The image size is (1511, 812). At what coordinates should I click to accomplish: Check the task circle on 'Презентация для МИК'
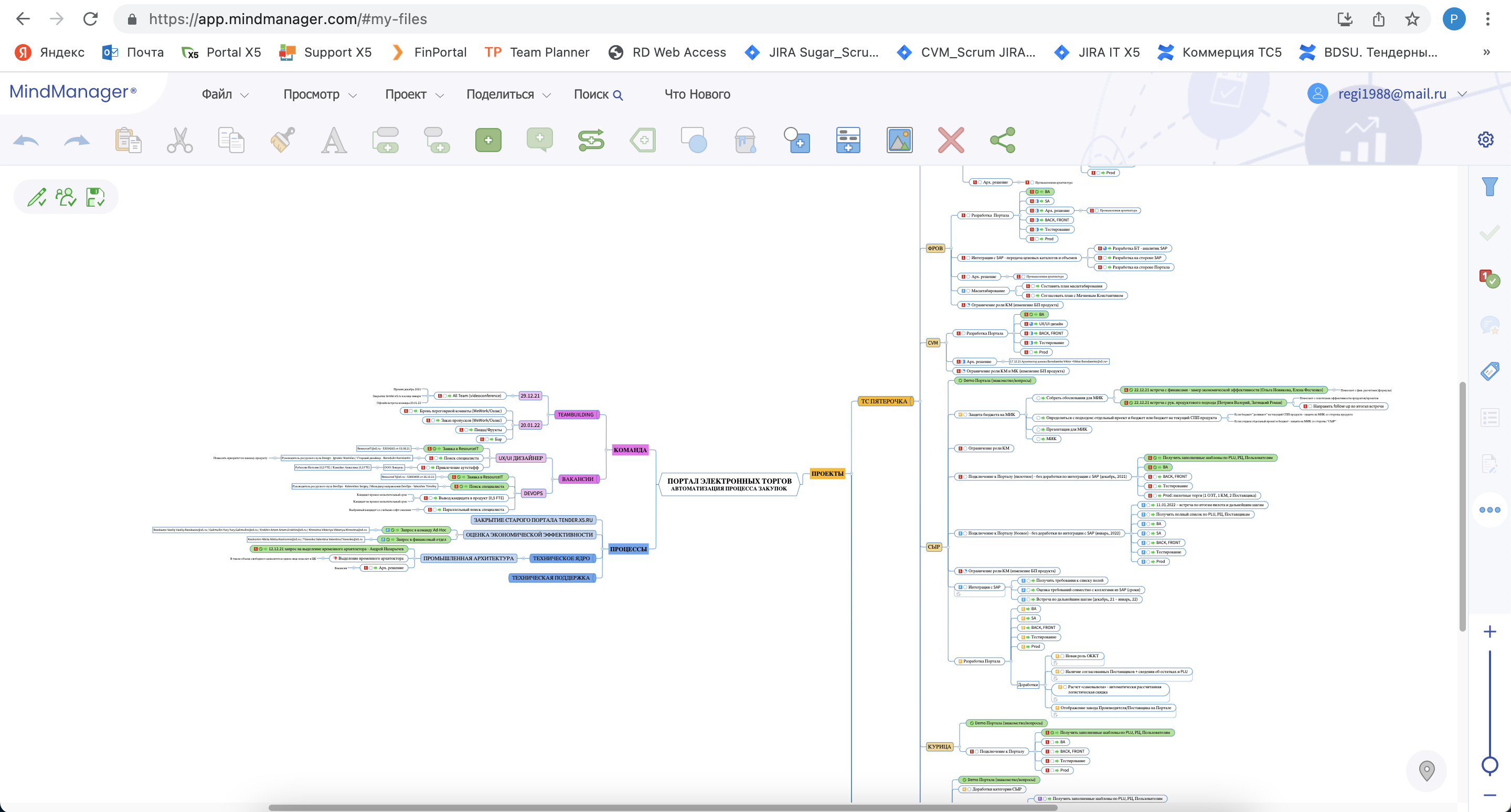click(x=1038, y=429)
